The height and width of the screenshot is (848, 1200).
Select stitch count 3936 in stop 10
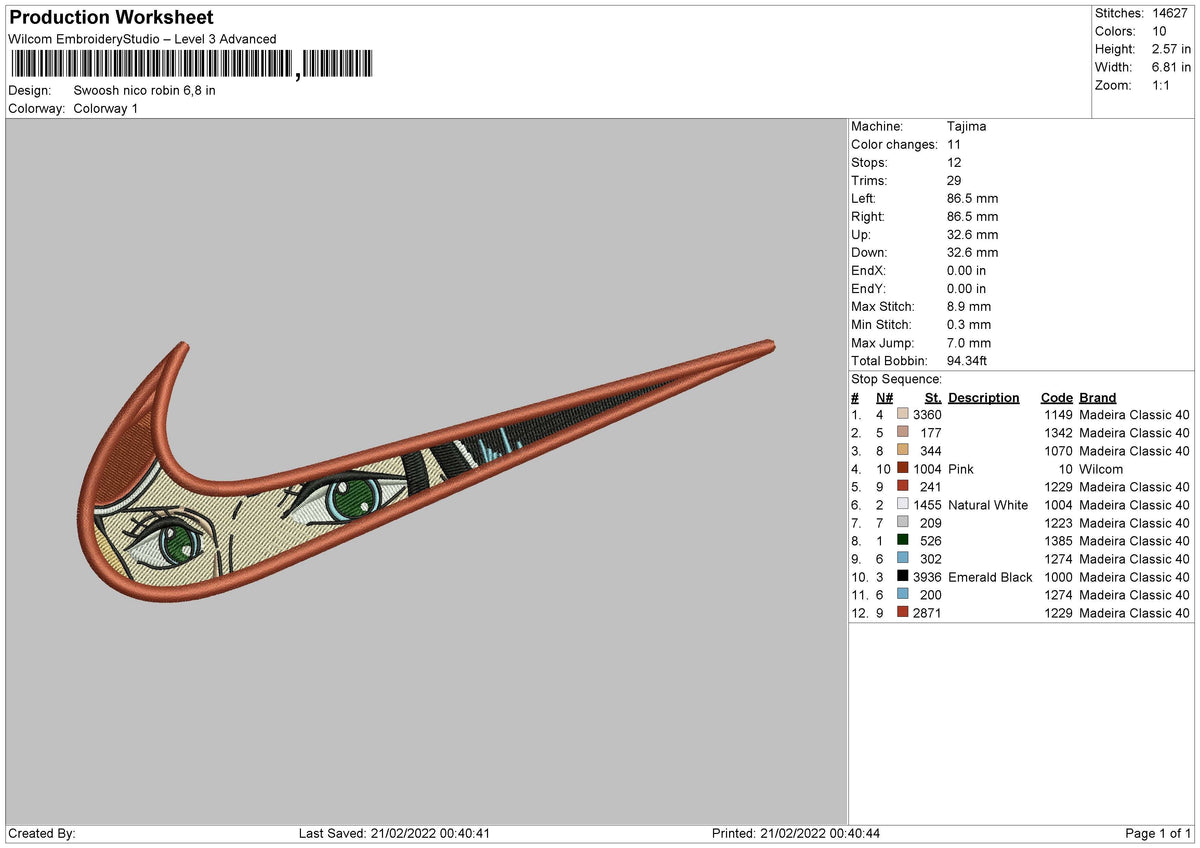coord(928,577)
